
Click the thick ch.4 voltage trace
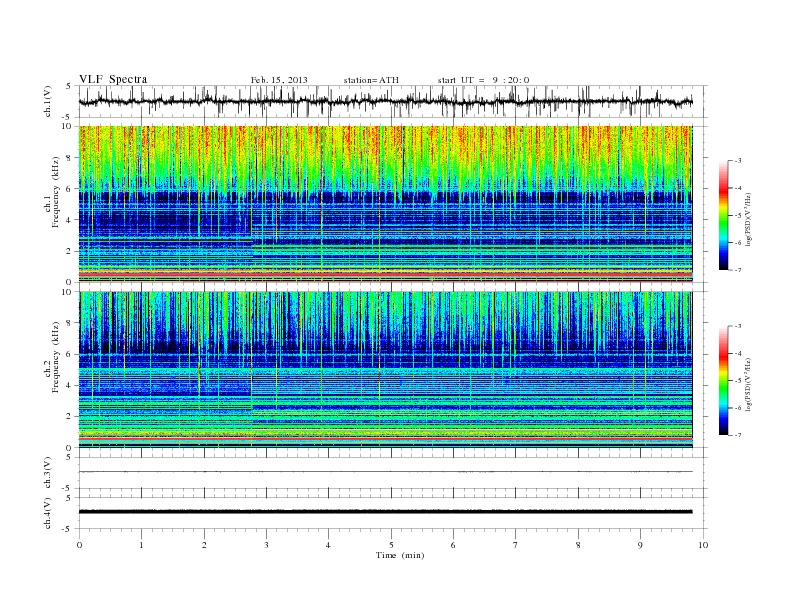pyautogui.click(x=385, y=512)
